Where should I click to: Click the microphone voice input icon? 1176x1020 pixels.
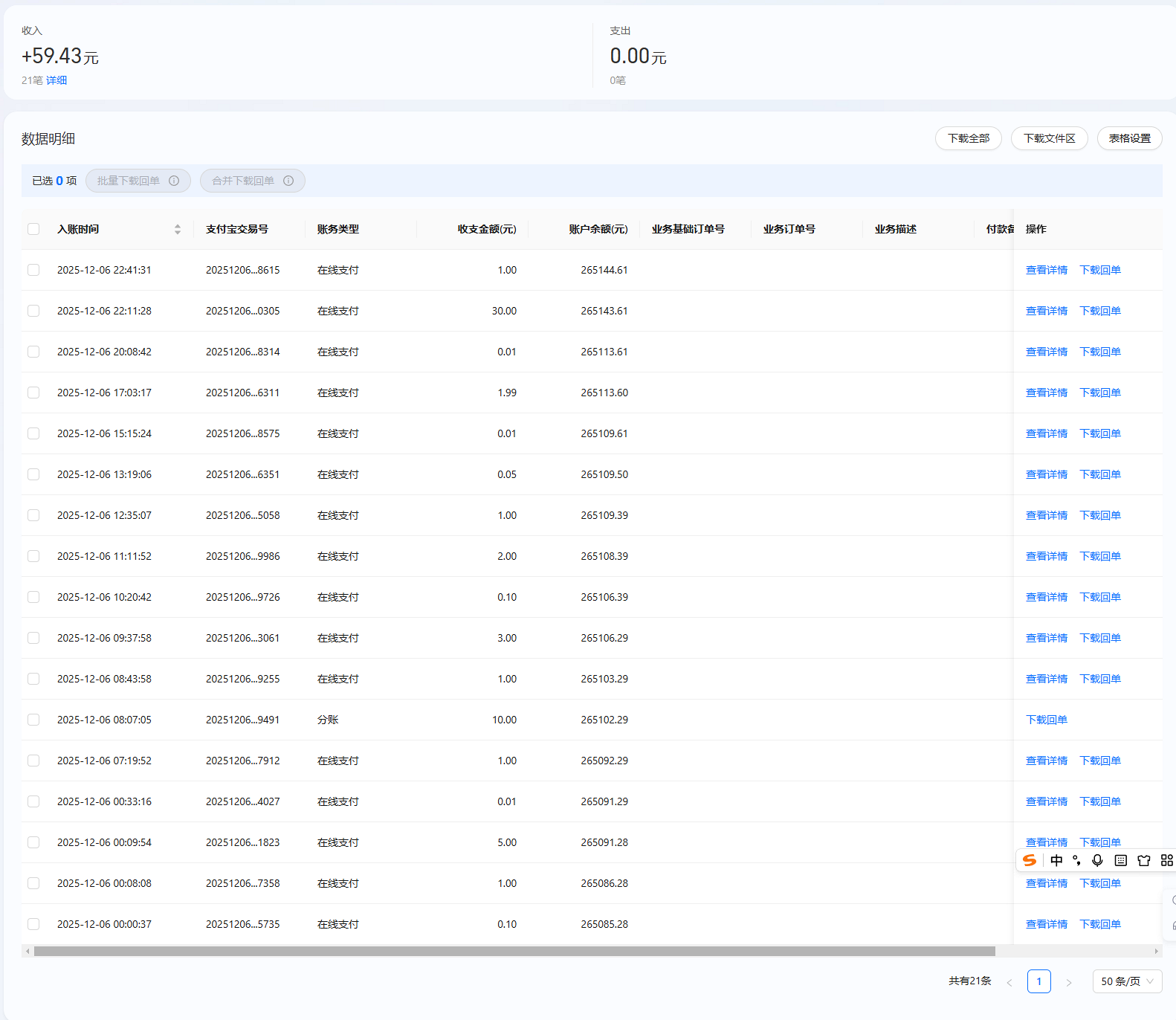1097,860
